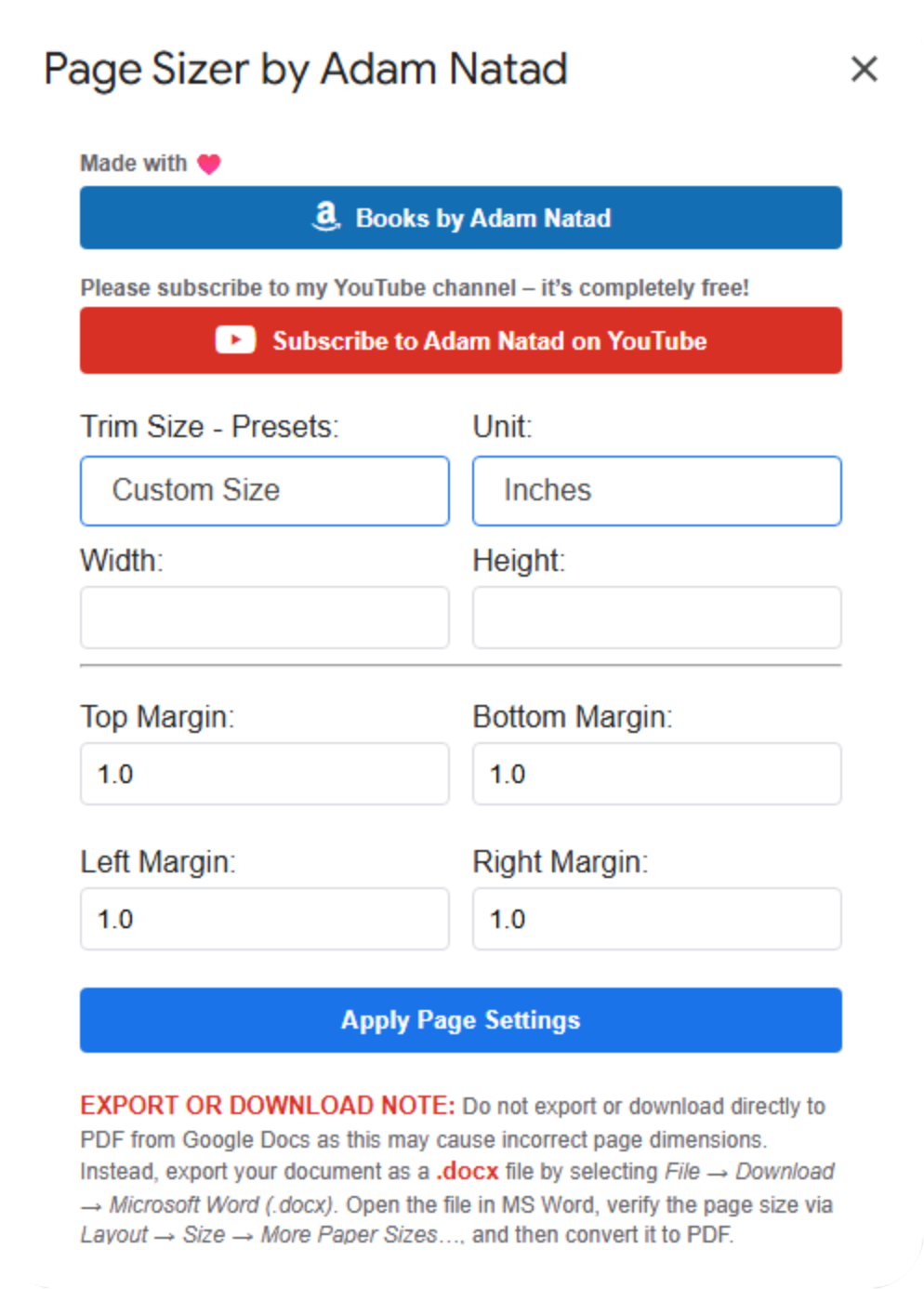Select the Top Margin field
The height and width of the screenshot is (1289, 924).
click(x=265, y=774)
